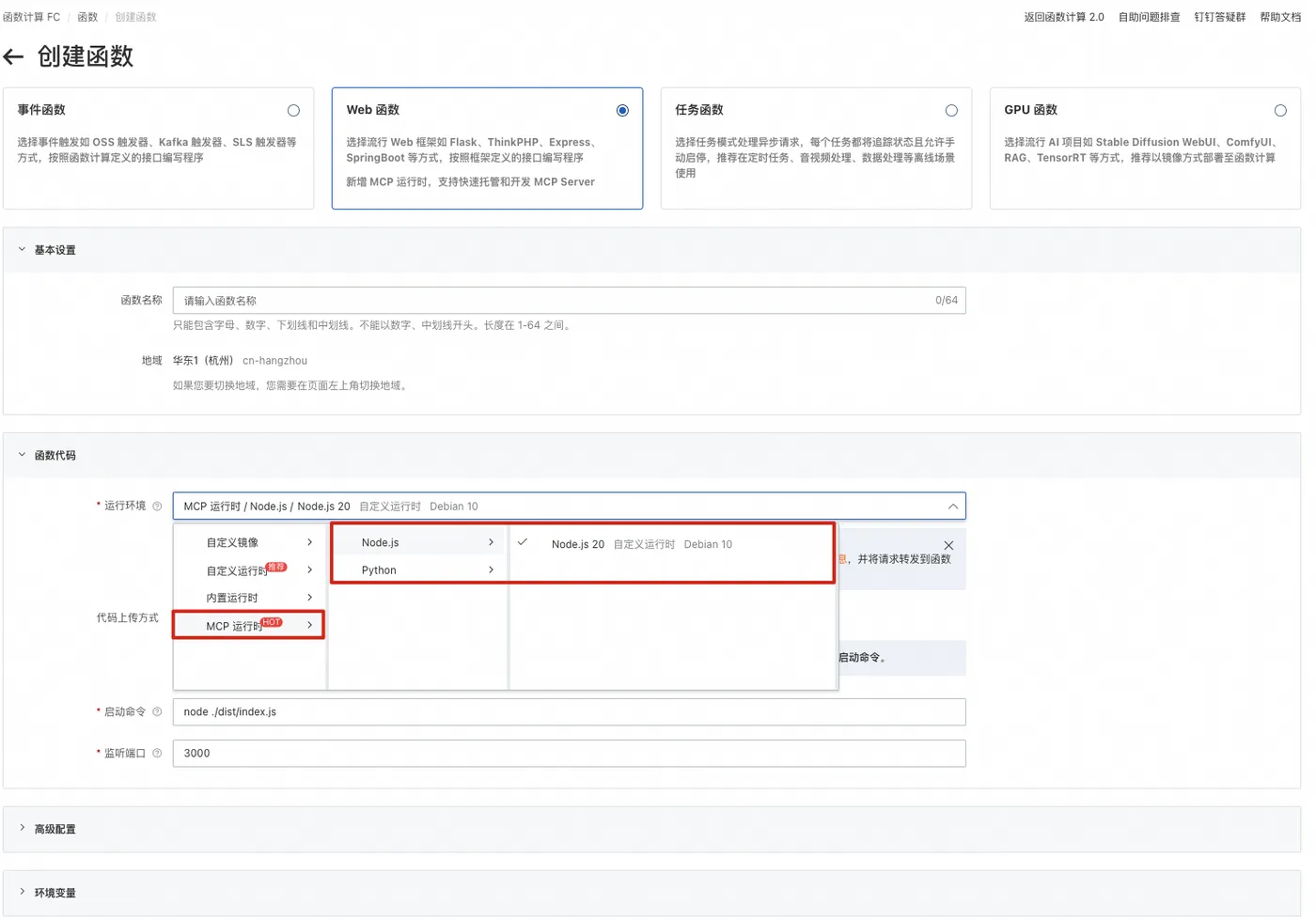The height and width of the screenshot is (920, 1316).
Task: Open the 自定义运行时 submenu
Action: (x=250, y=570)
